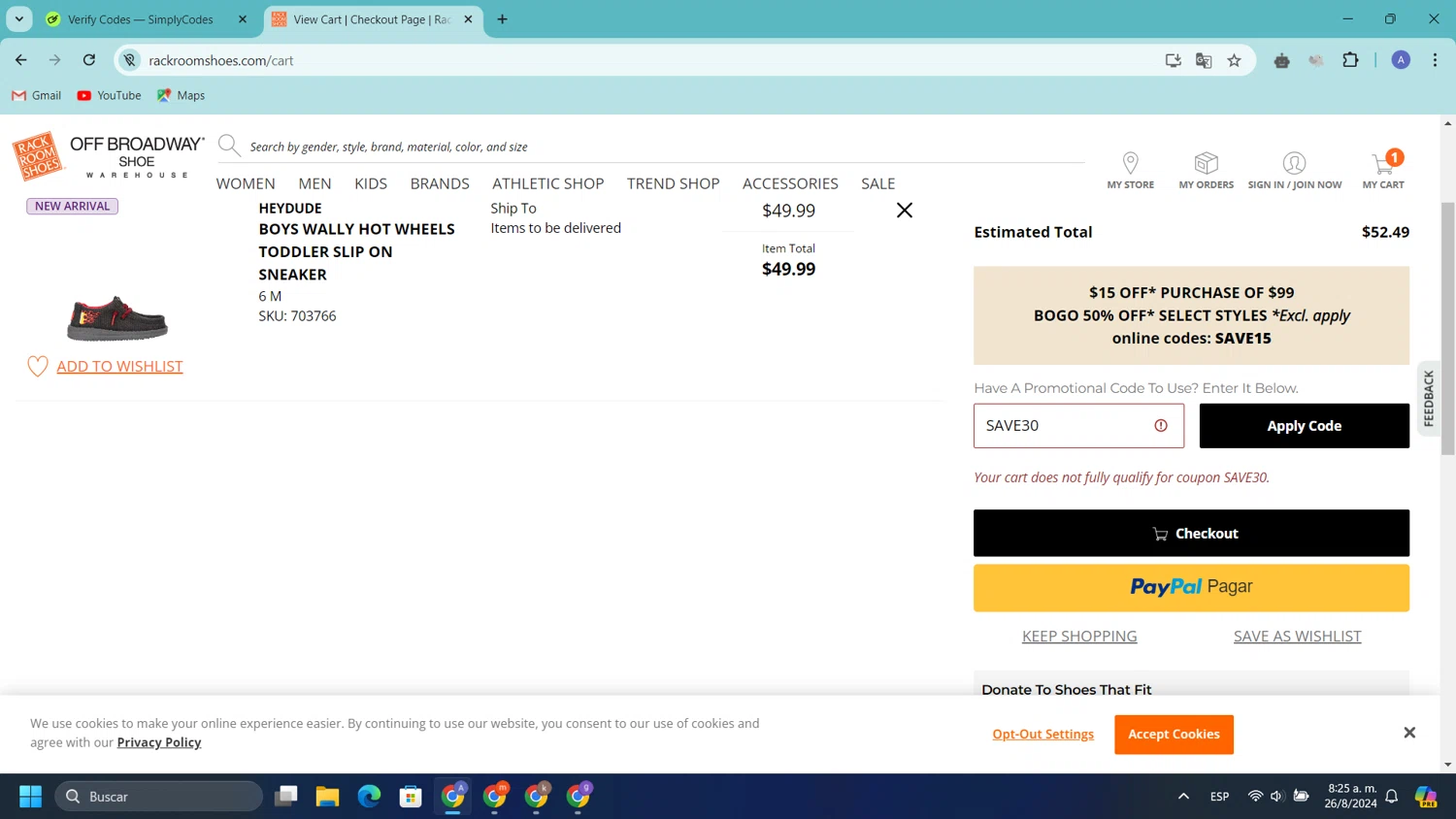Image resolution: width=1456 pixels, height=819 pixels.
Task: Click the Windows taskbar Buscar search box
Action: click(x=158, y=797)
